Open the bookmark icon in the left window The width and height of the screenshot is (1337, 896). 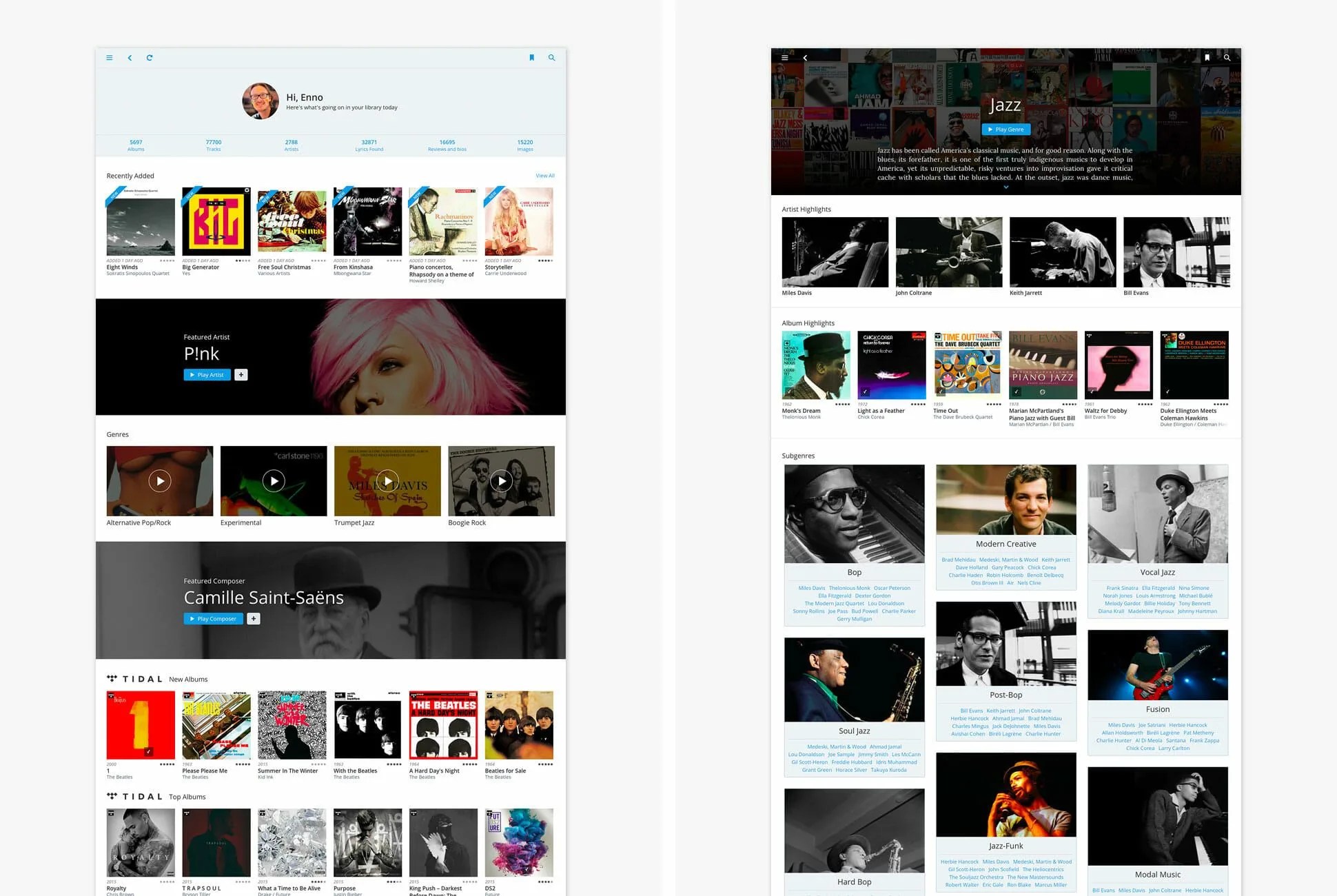coord(531,58)
